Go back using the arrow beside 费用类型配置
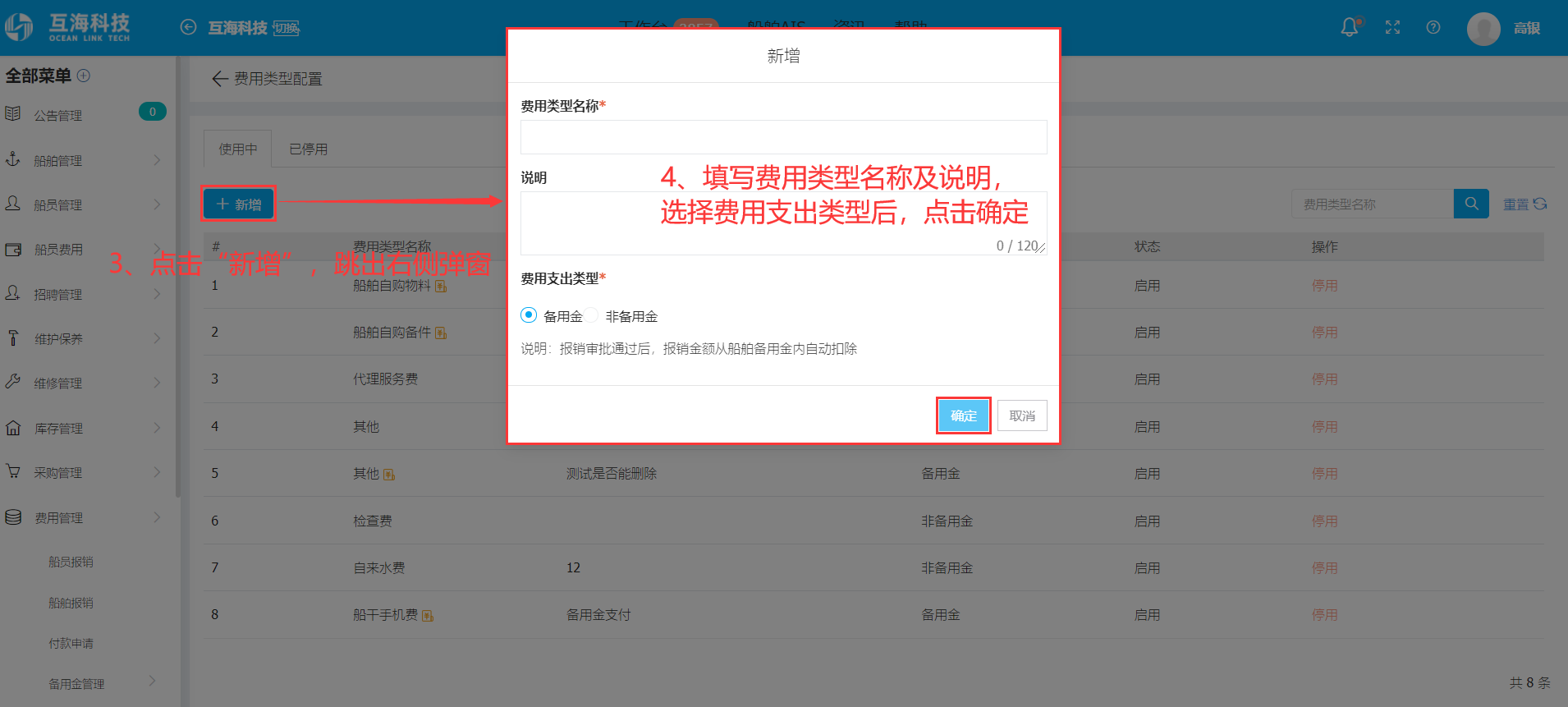The width and height of the screenshot is (1568, 707). pyautogui.click(x=219, y=79)
